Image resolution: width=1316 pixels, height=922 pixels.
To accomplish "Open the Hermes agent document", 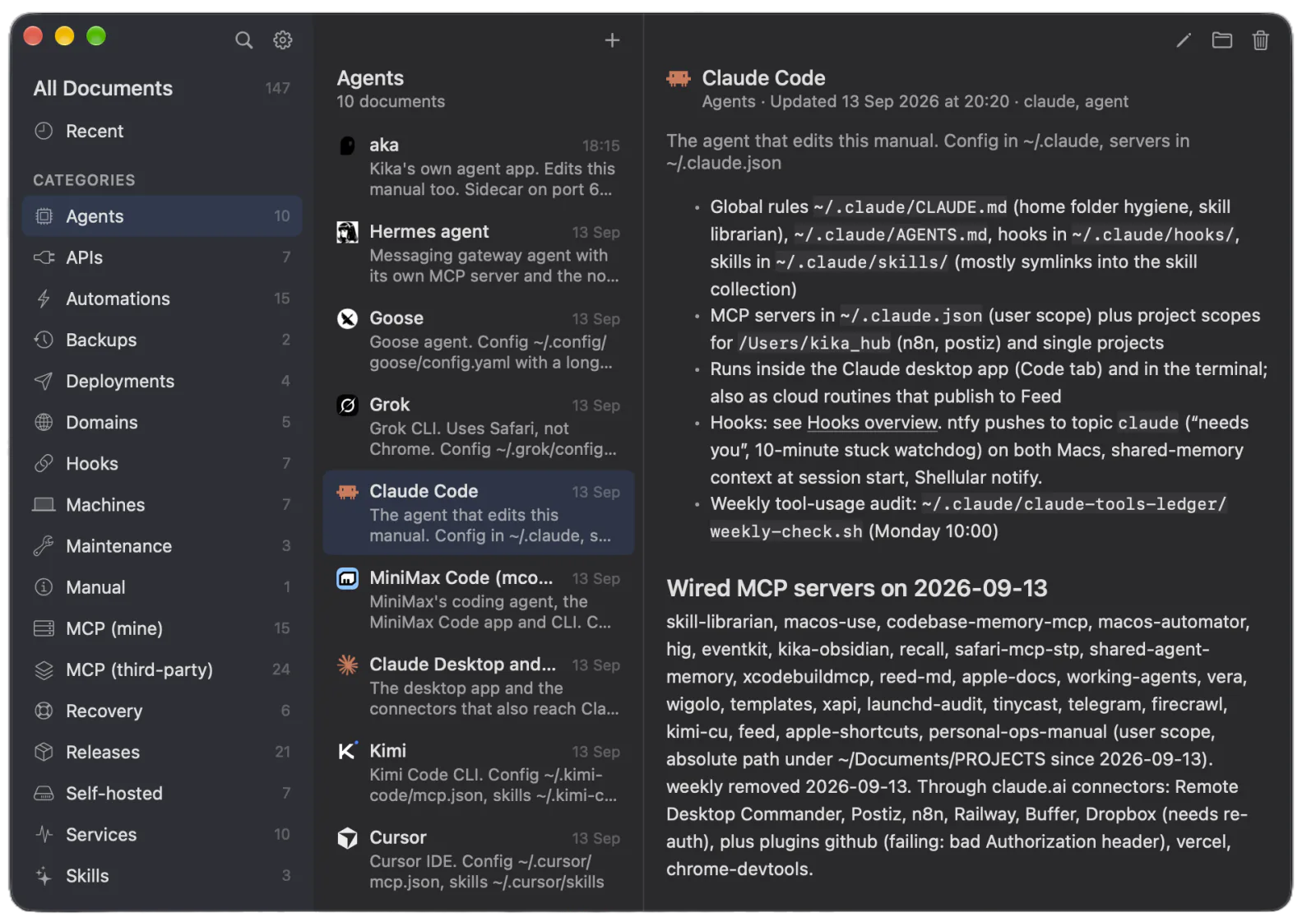I will click(479, 253).
